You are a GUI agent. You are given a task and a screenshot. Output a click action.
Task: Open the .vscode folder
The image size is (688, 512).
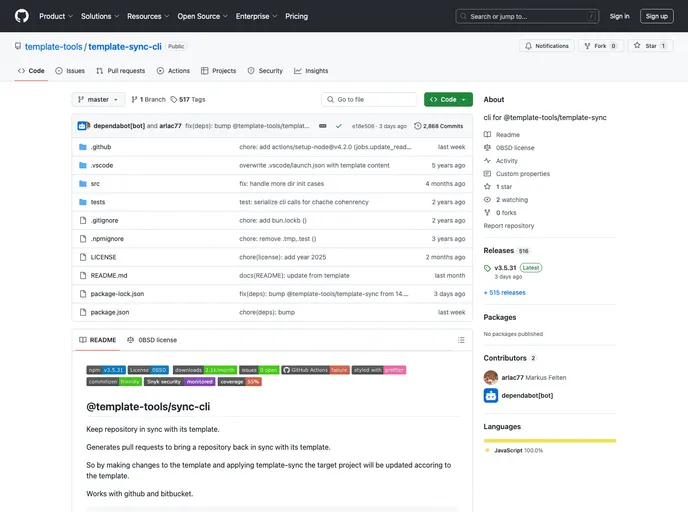(102, 165)
